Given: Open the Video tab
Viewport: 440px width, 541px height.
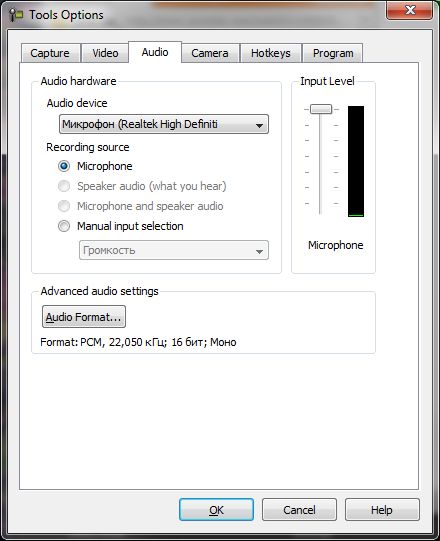Looking at the screenshot, I should (x=105, y=53).
